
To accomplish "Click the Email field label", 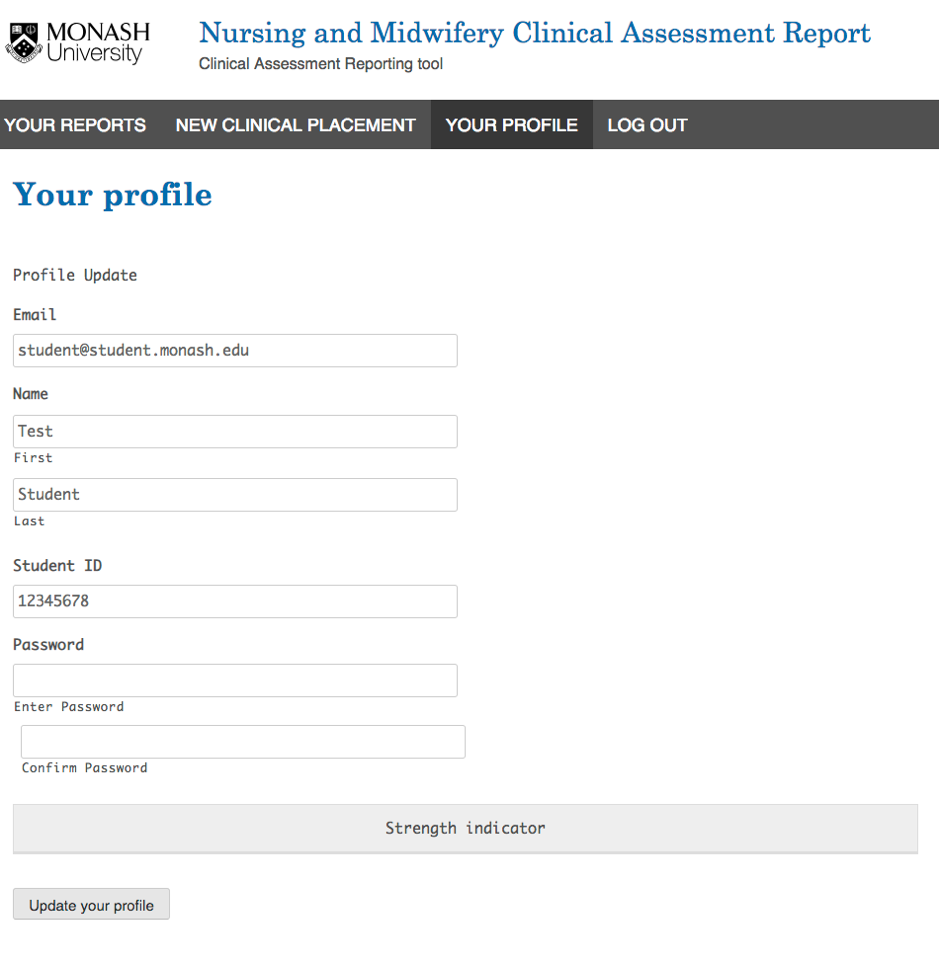I will pos(35,314).
